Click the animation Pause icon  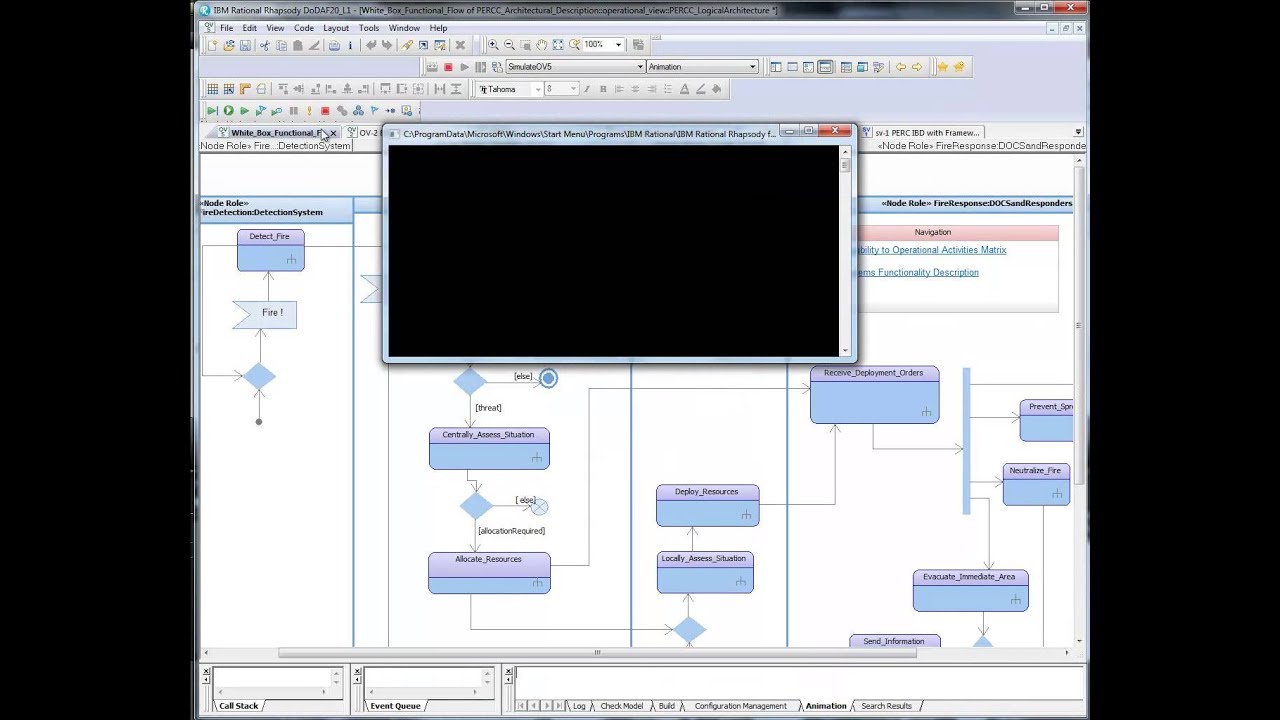pos(293,111)
